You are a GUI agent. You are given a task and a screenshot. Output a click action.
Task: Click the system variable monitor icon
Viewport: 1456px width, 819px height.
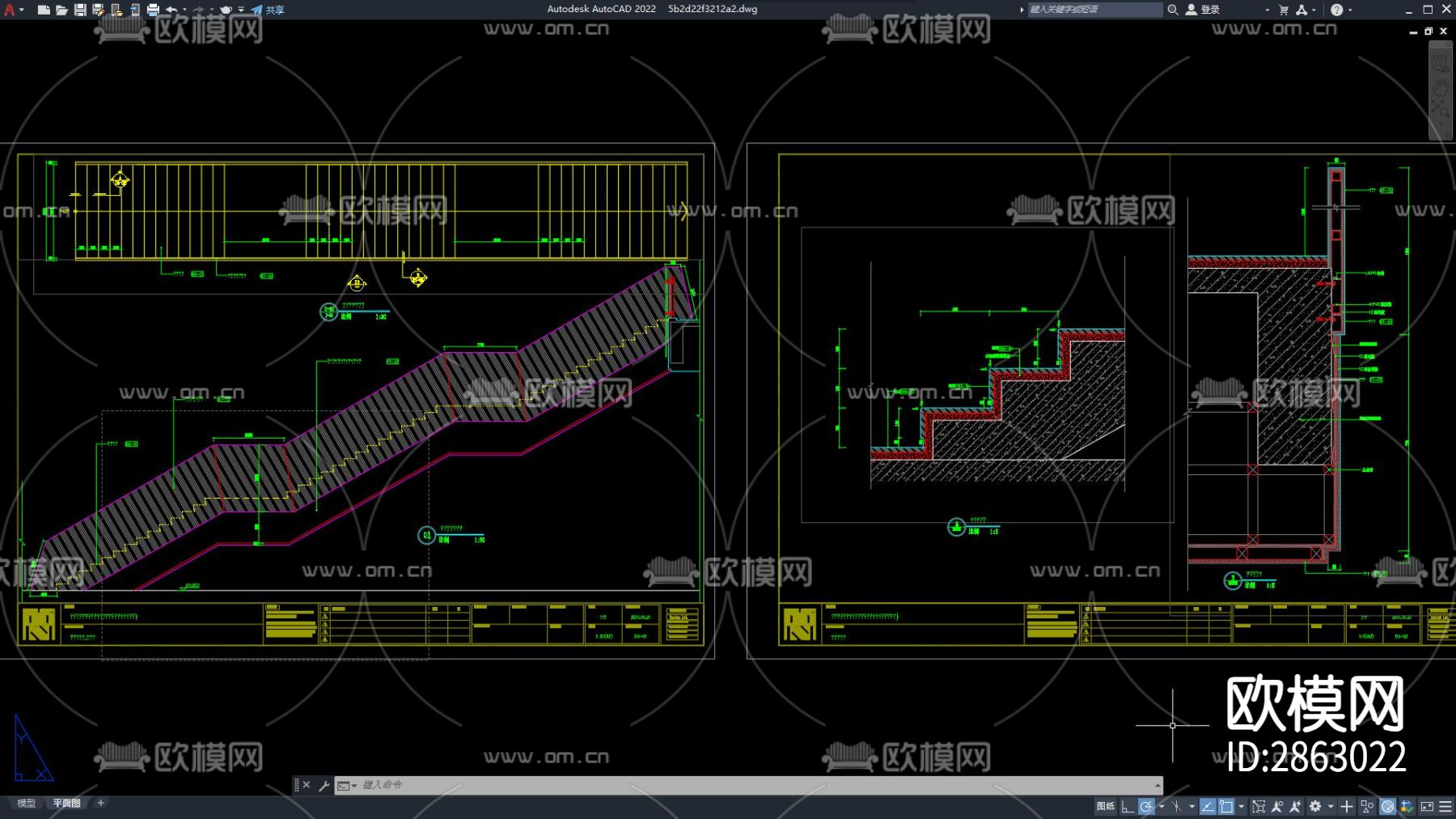(x=1407, y=806)
